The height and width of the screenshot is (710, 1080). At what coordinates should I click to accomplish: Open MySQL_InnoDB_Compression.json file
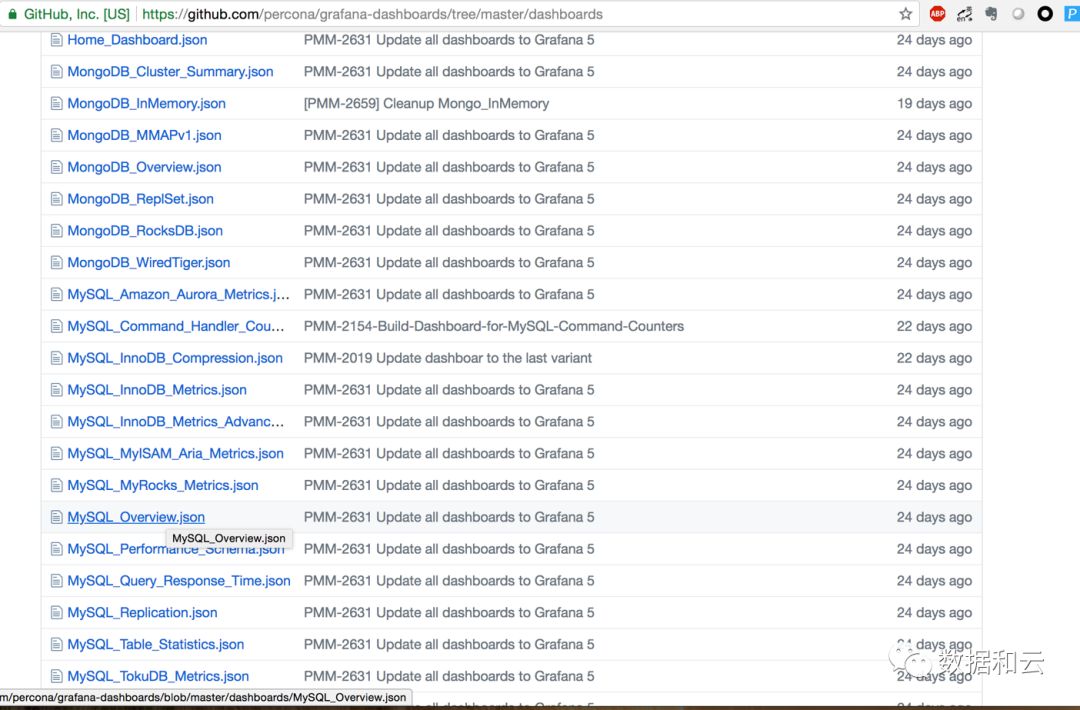(175, 358)
